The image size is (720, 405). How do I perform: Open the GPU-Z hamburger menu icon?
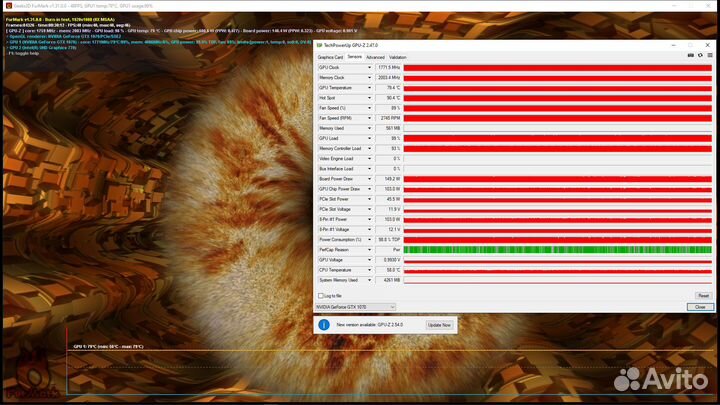point(710,56)
